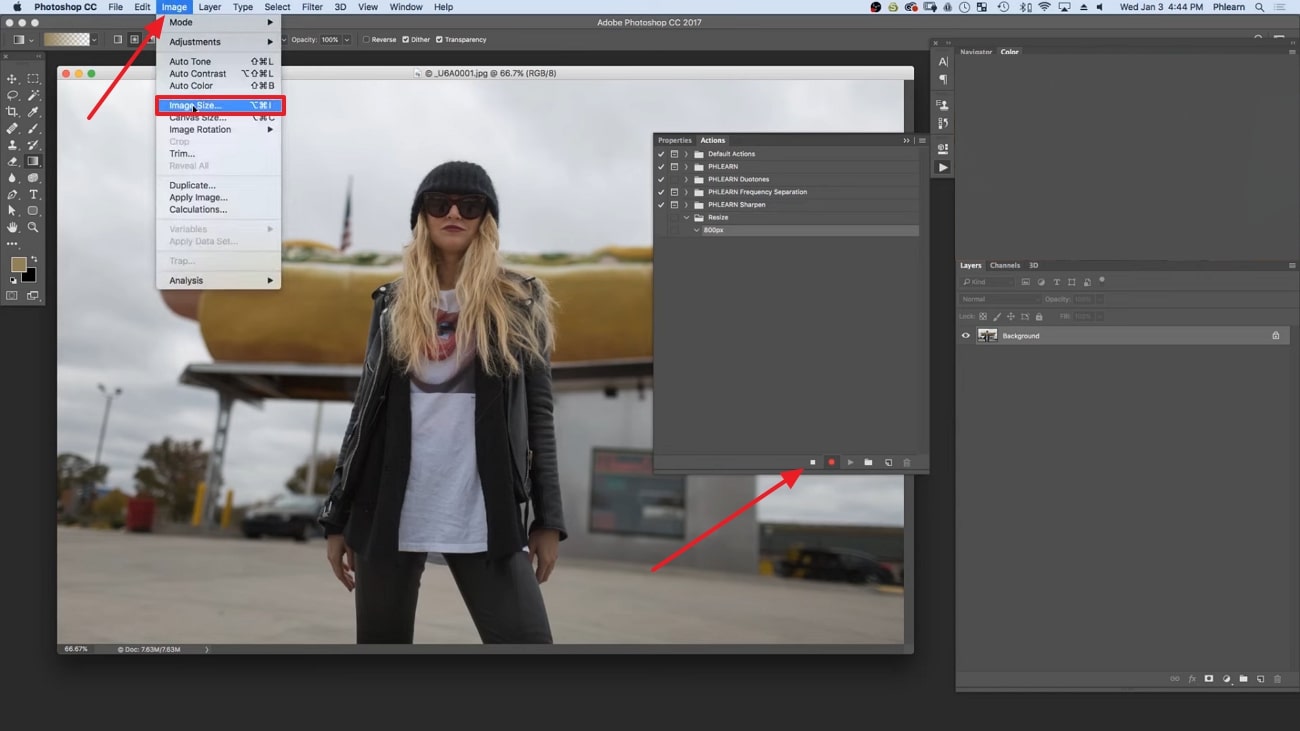Delete the selected action with trash icon
The height and width of the screenshot is (731, 1300).
pos(907,463)
